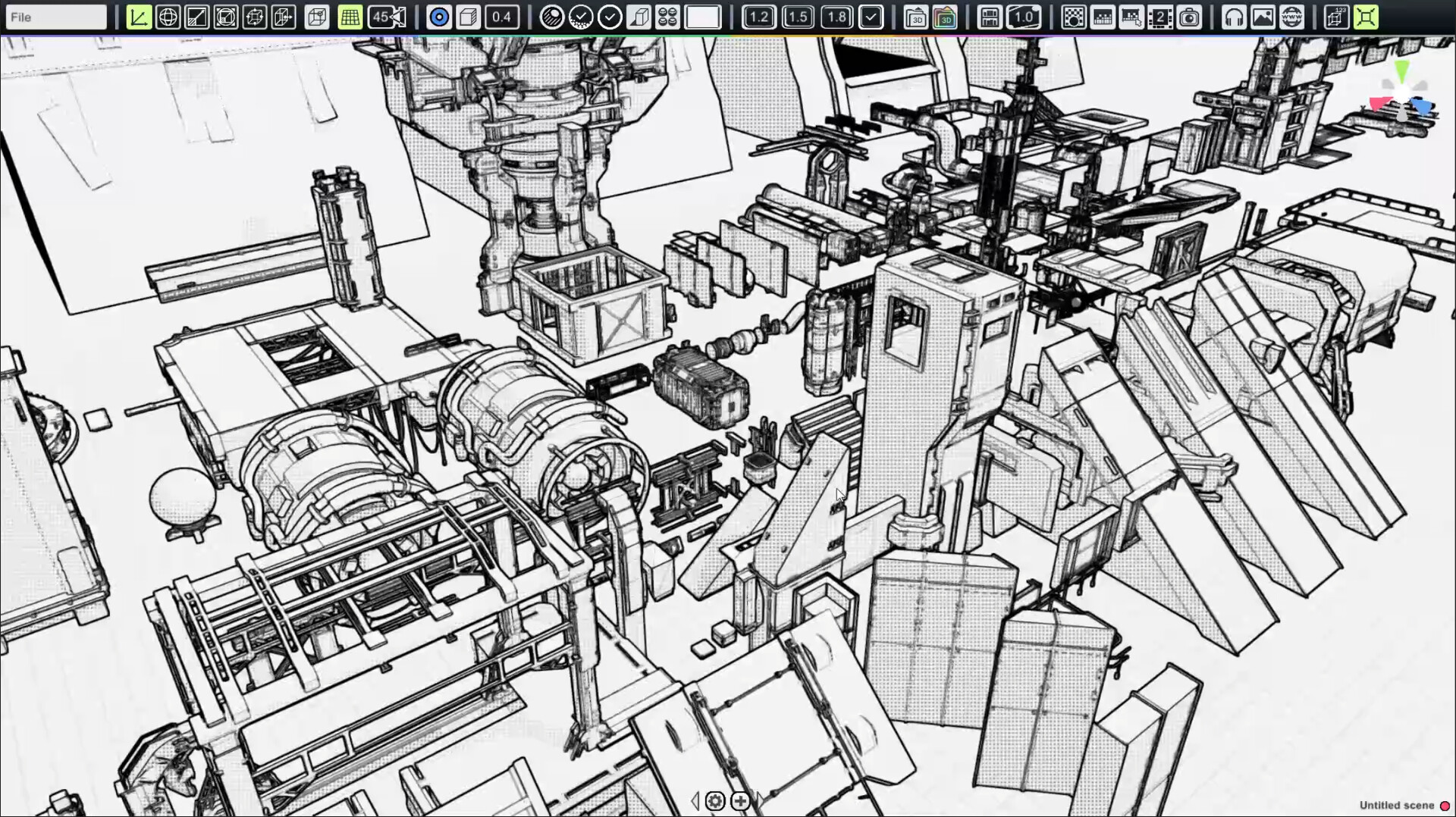Click the blue circle target icon
Screen dimensions: 1456x817
[x=438, y=17]
